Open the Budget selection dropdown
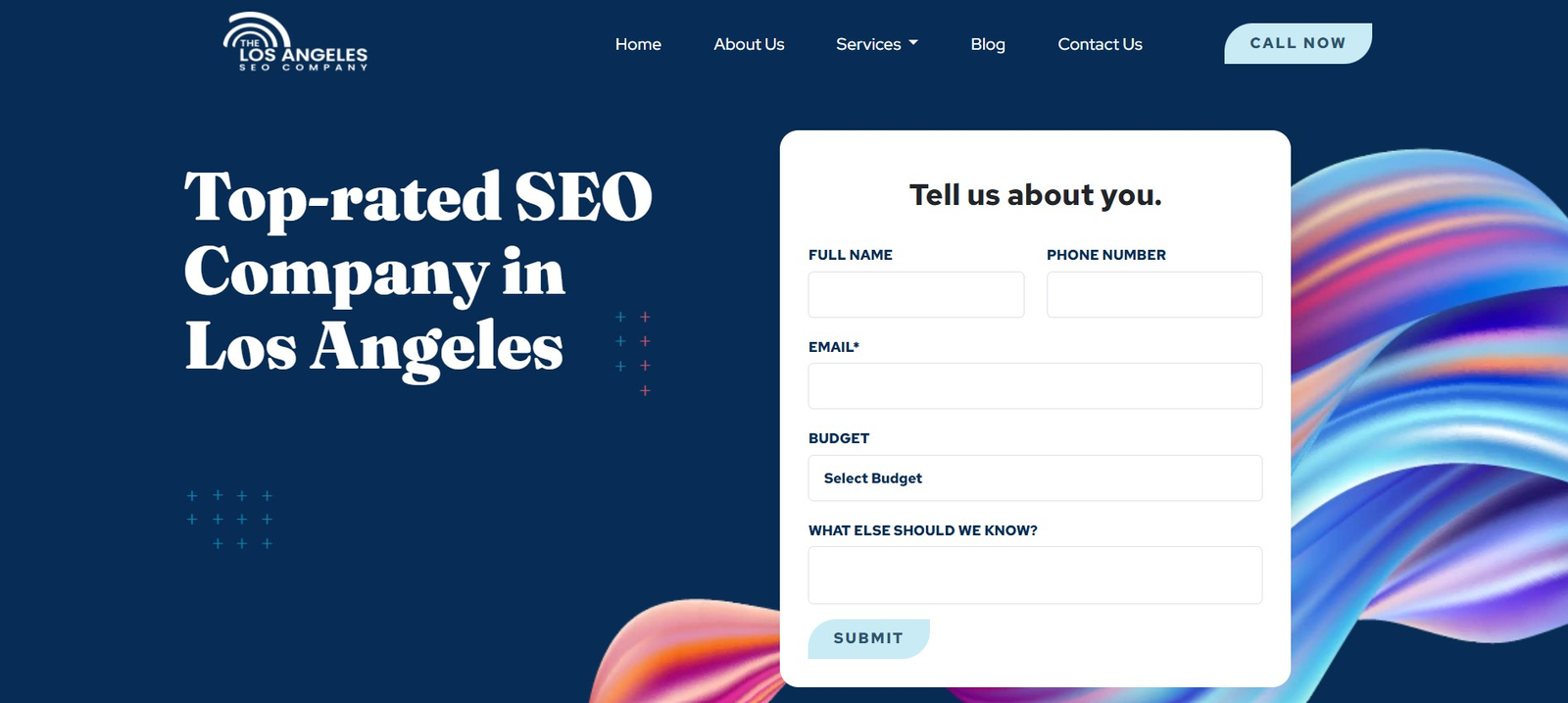Screen dimensions: 1568x703 point(1035,477)
